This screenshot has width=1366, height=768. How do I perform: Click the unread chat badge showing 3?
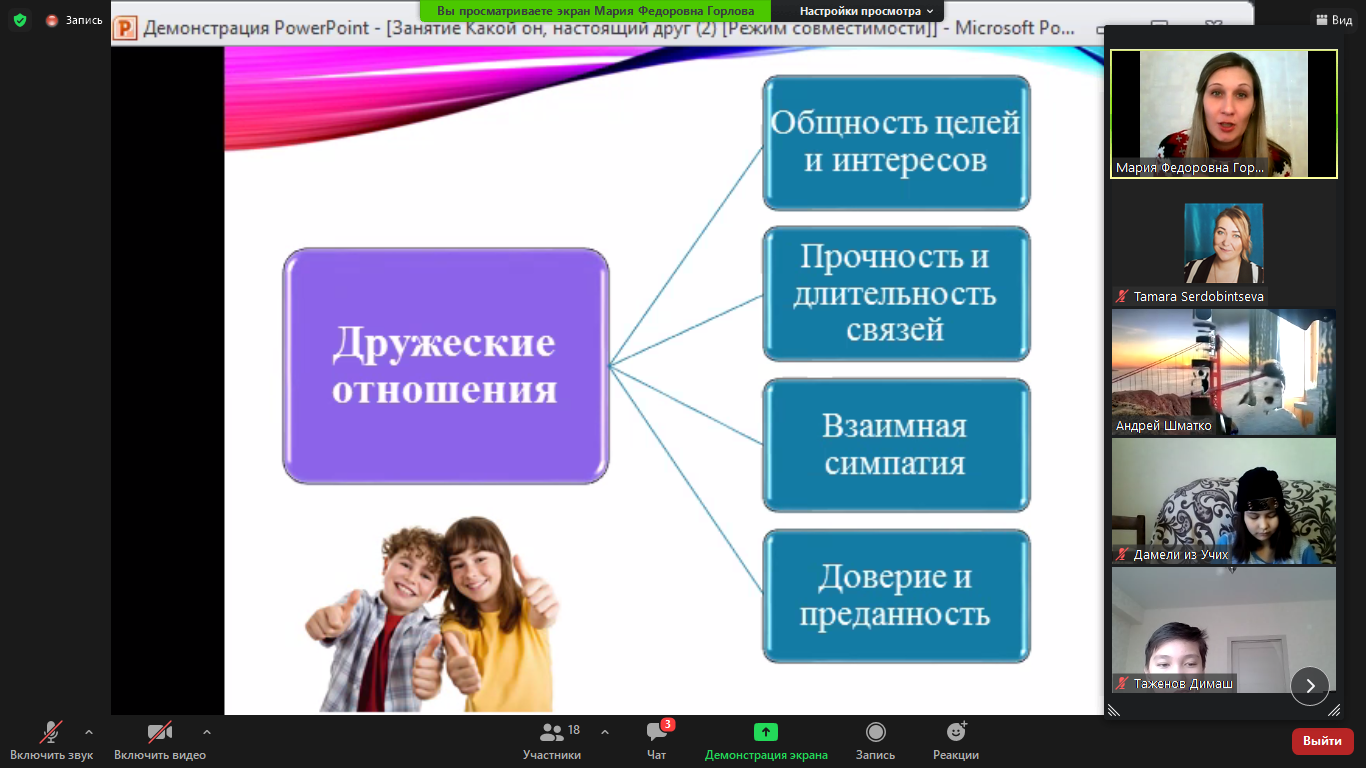tap(668, 724)
